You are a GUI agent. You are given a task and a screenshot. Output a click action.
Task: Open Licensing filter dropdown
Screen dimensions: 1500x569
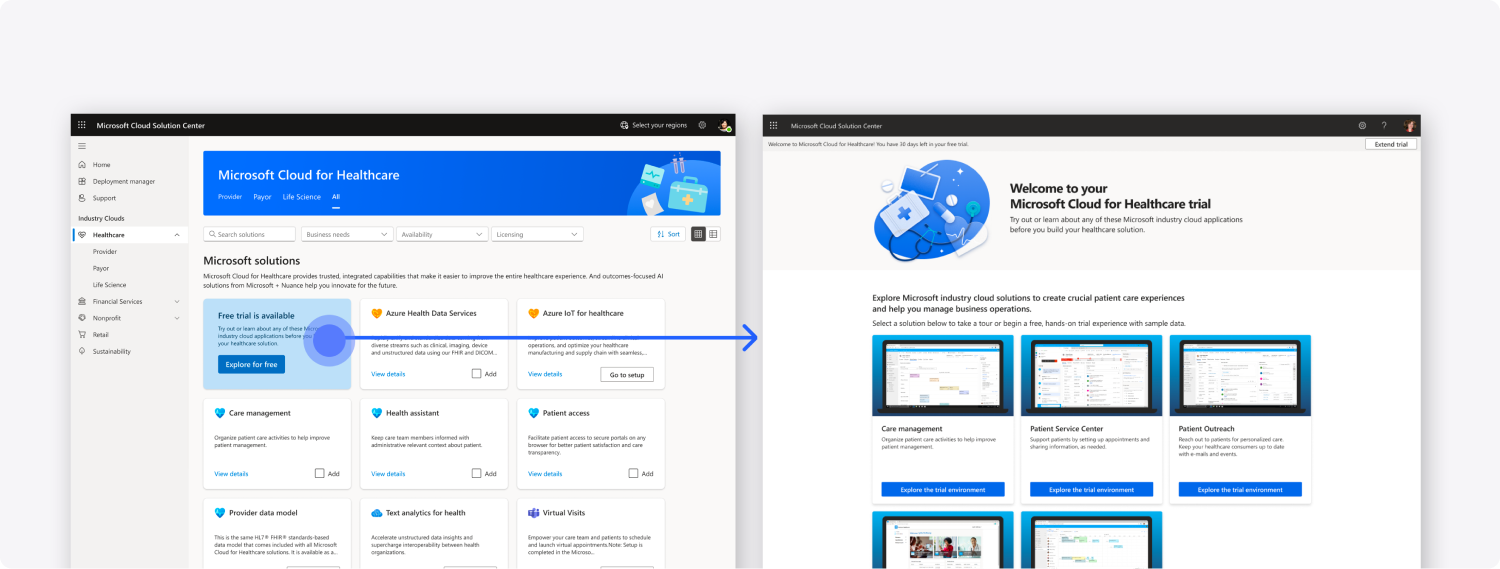(537, 234)
